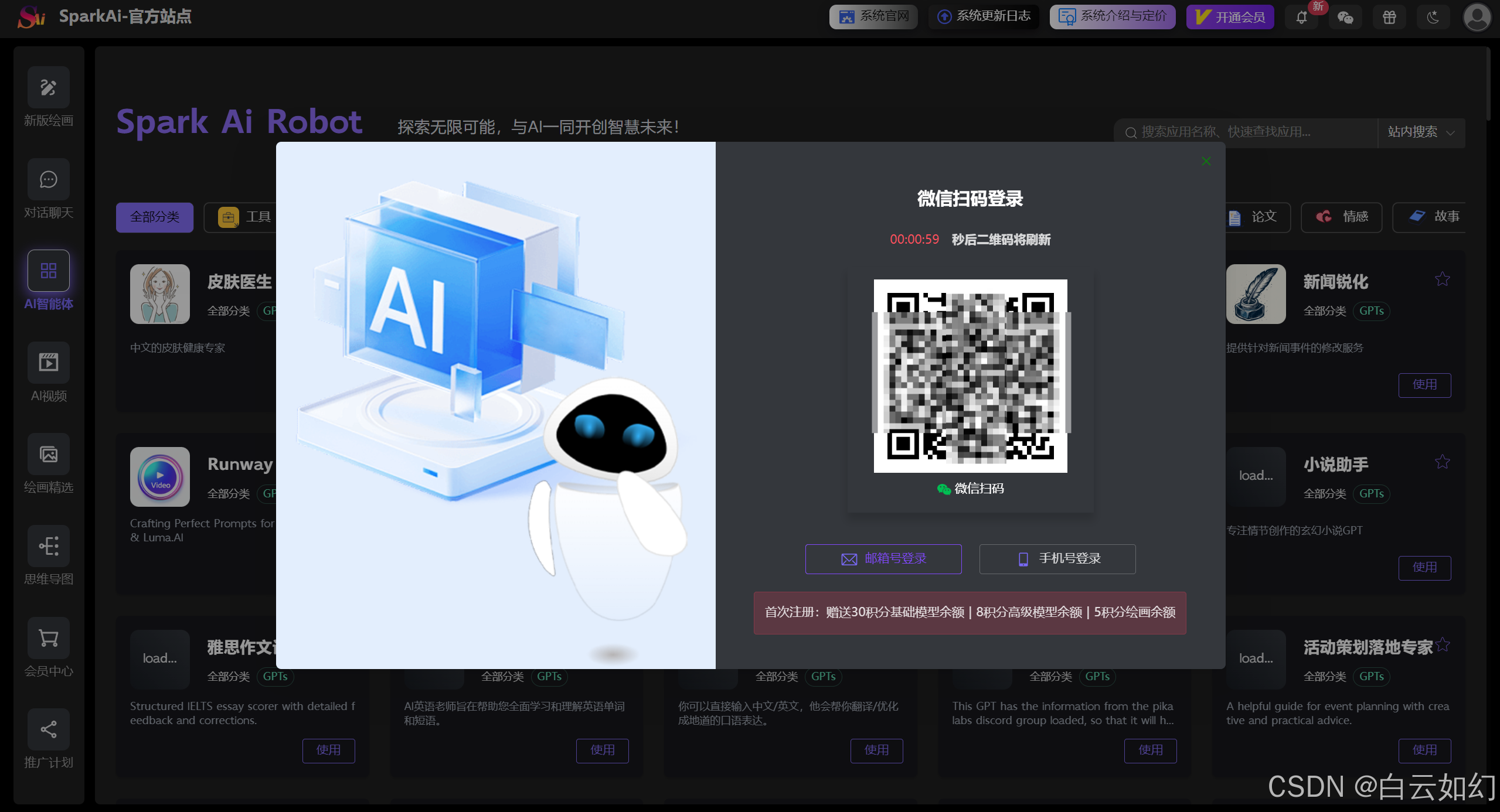Click the 小说助手 card title
1500x812 pixels.
(1336, 465)
